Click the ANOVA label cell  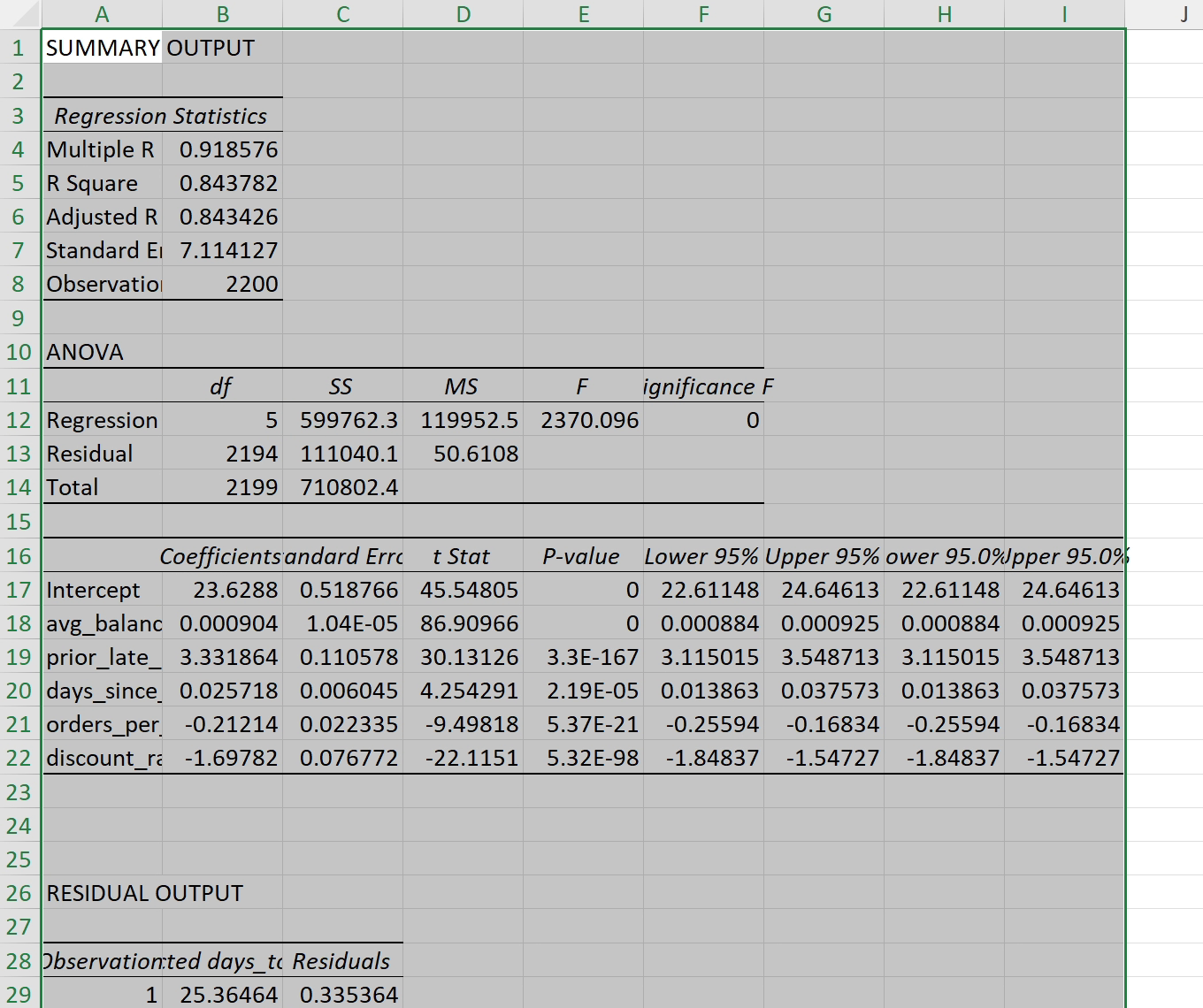point(102,352)
